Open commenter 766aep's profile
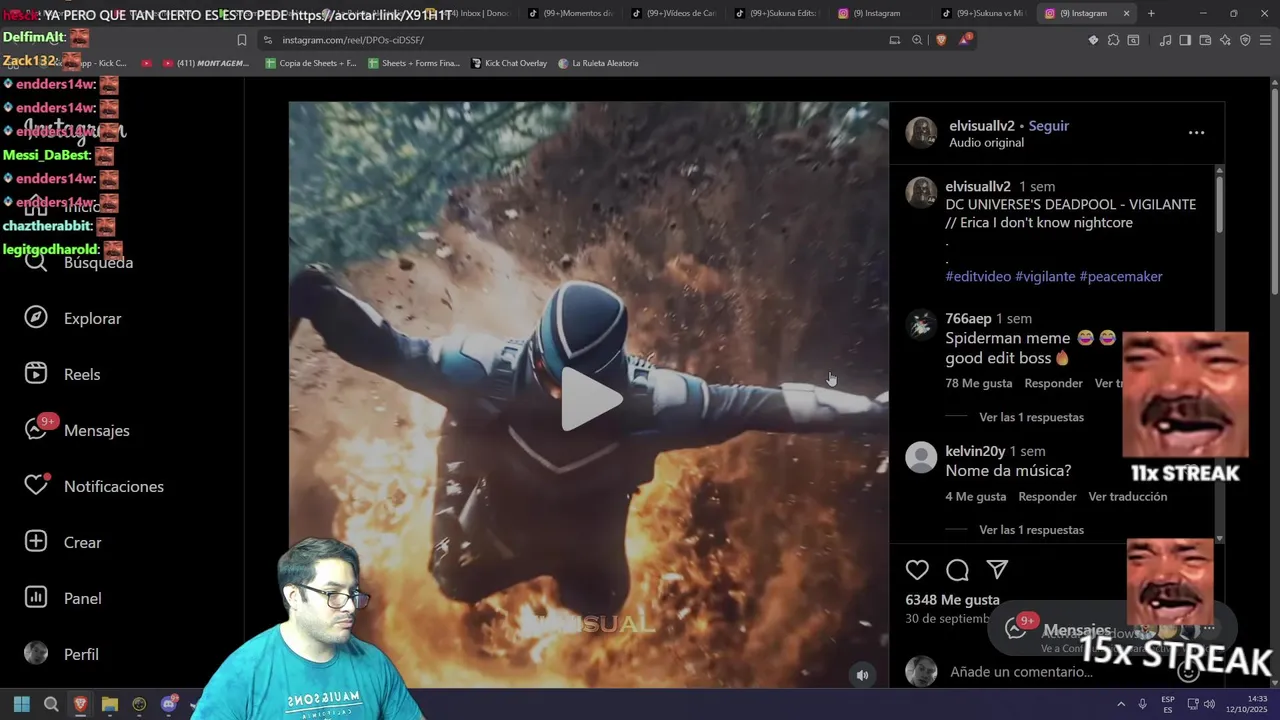The image size is (1280, 720). pyautogui.click(x=968, y=318)
